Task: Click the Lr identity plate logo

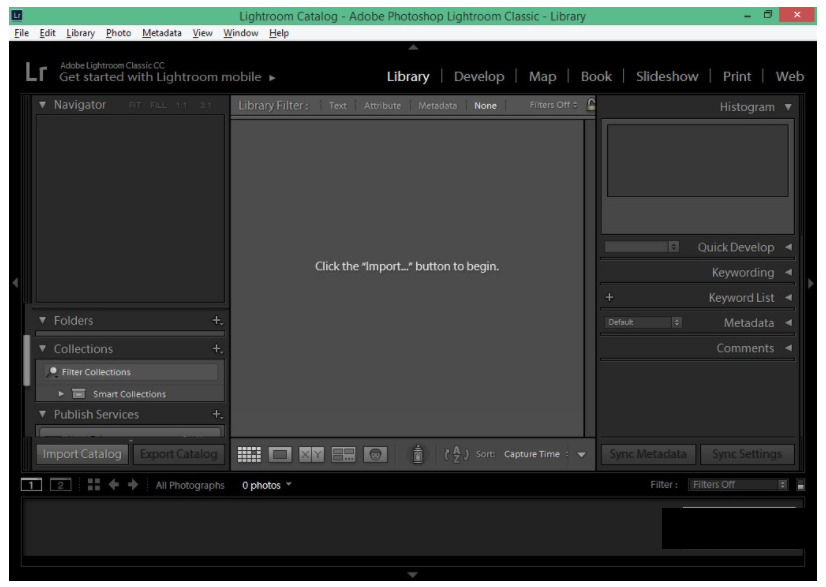Action: (36, 72)
